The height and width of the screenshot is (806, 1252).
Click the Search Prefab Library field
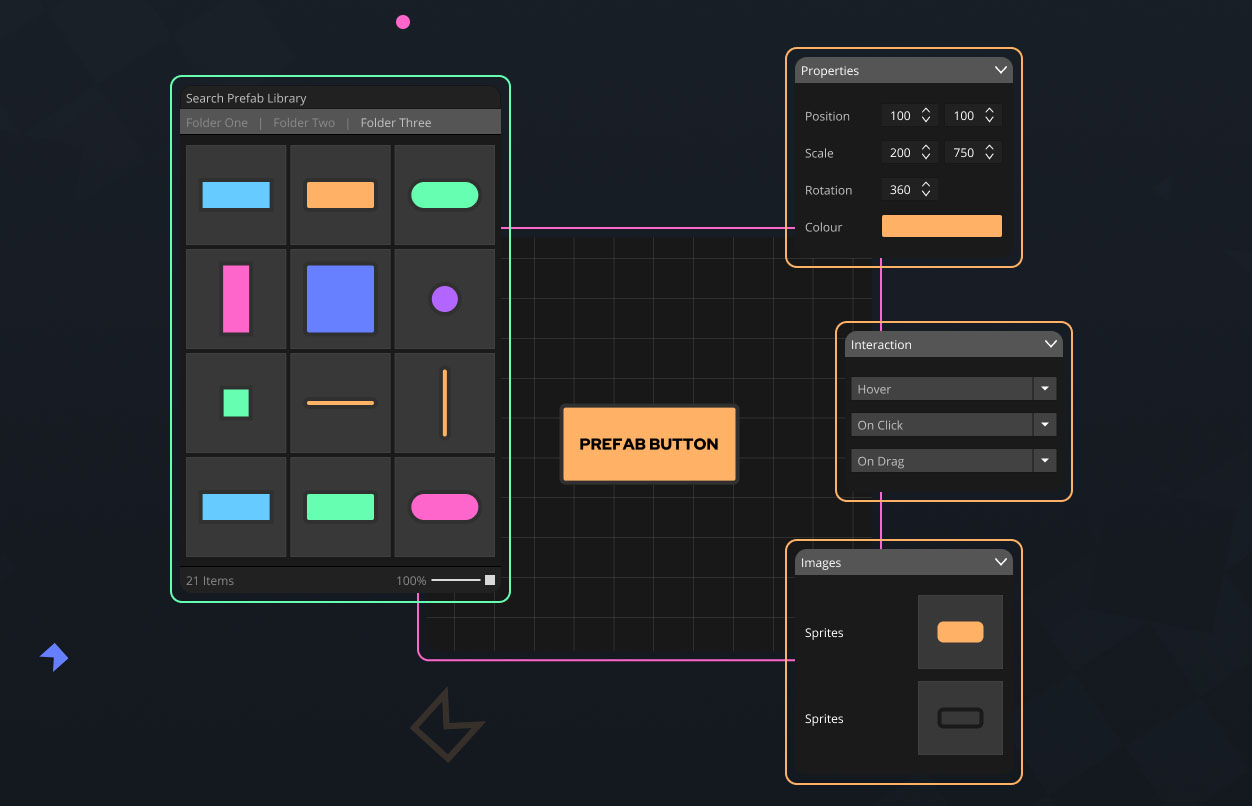(x=340, y=98)
